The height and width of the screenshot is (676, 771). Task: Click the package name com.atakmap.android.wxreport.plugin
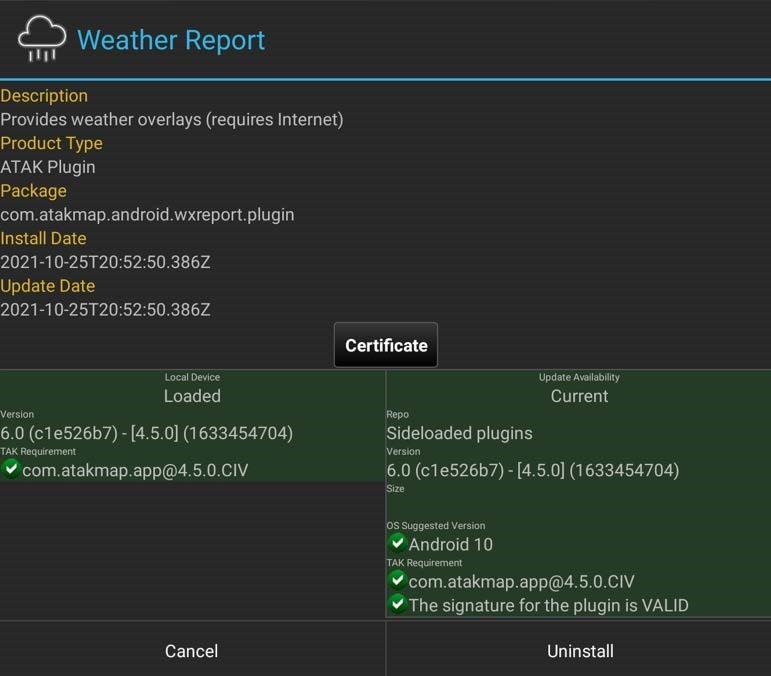(147, 214)
